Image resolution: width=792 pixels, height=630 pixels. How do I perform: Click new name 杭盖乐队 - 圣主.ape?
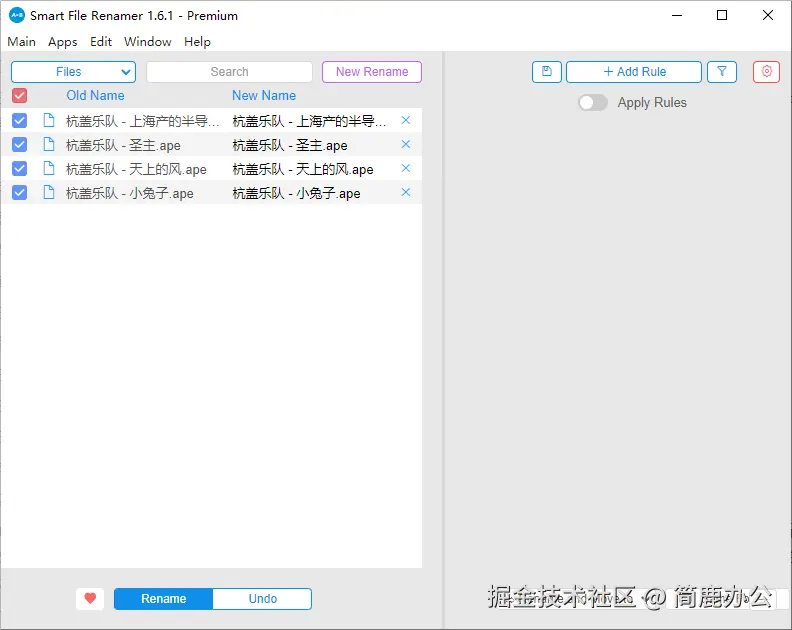point(290,145)
